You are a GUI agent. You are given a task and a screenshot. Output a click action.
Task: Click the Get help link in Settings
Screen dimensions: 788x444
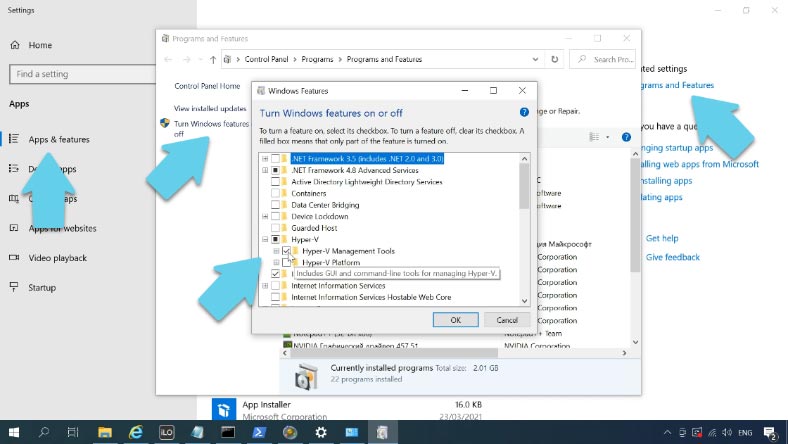point(662,238)
